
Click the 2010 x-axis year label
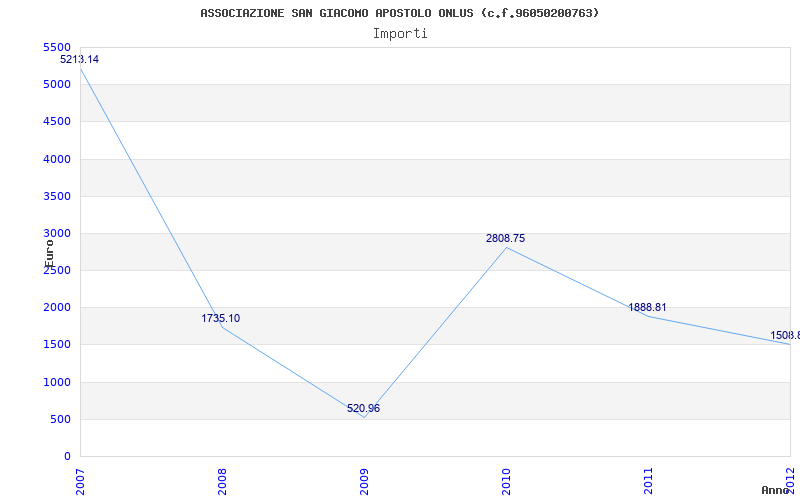pos(506,481)
